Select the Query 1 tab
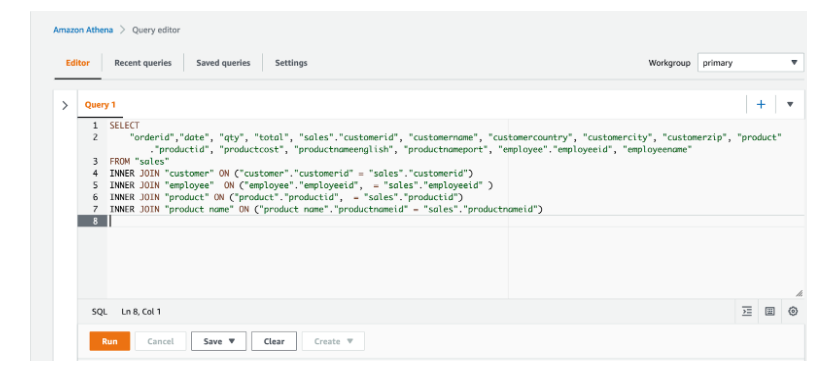The height and width of the screenshot is (384, 836). [x=100, y=105]
